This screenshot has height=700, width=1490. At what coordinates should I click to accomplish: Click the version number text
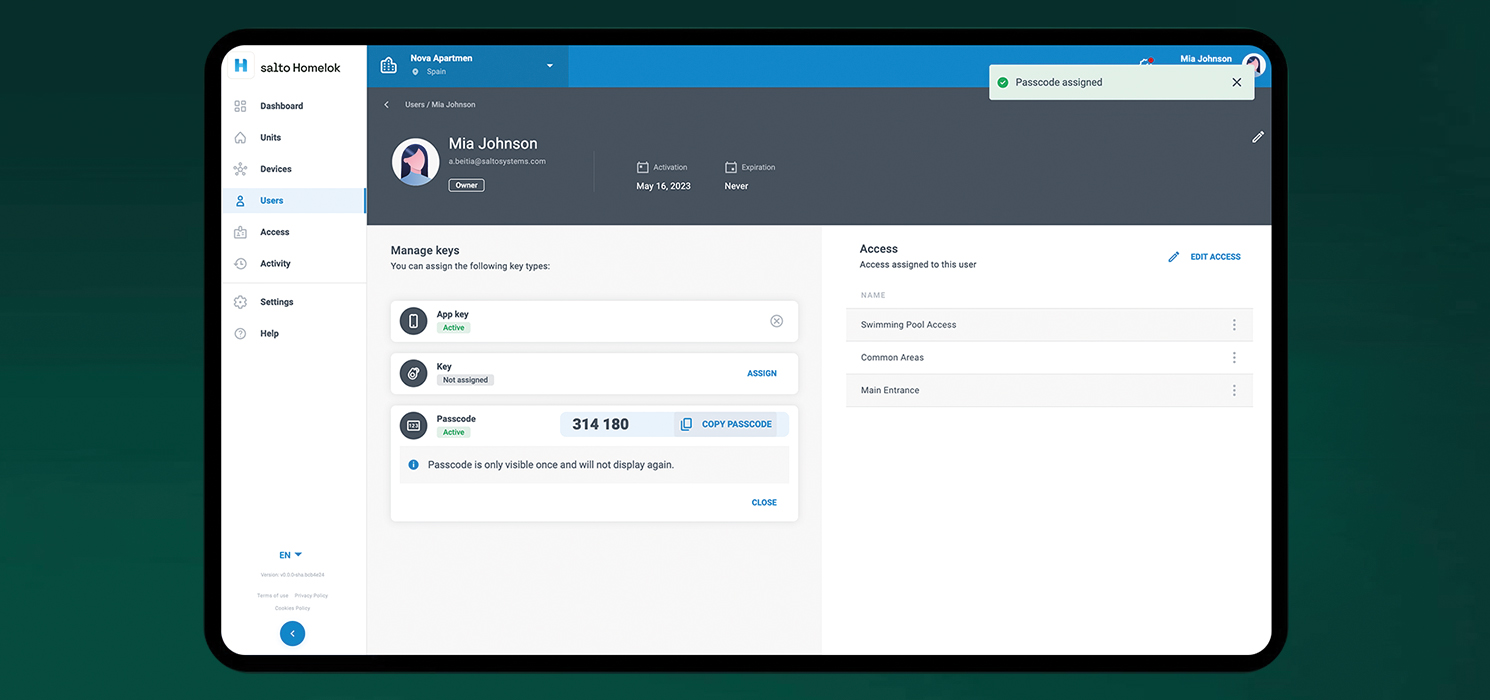pos(292,575)
